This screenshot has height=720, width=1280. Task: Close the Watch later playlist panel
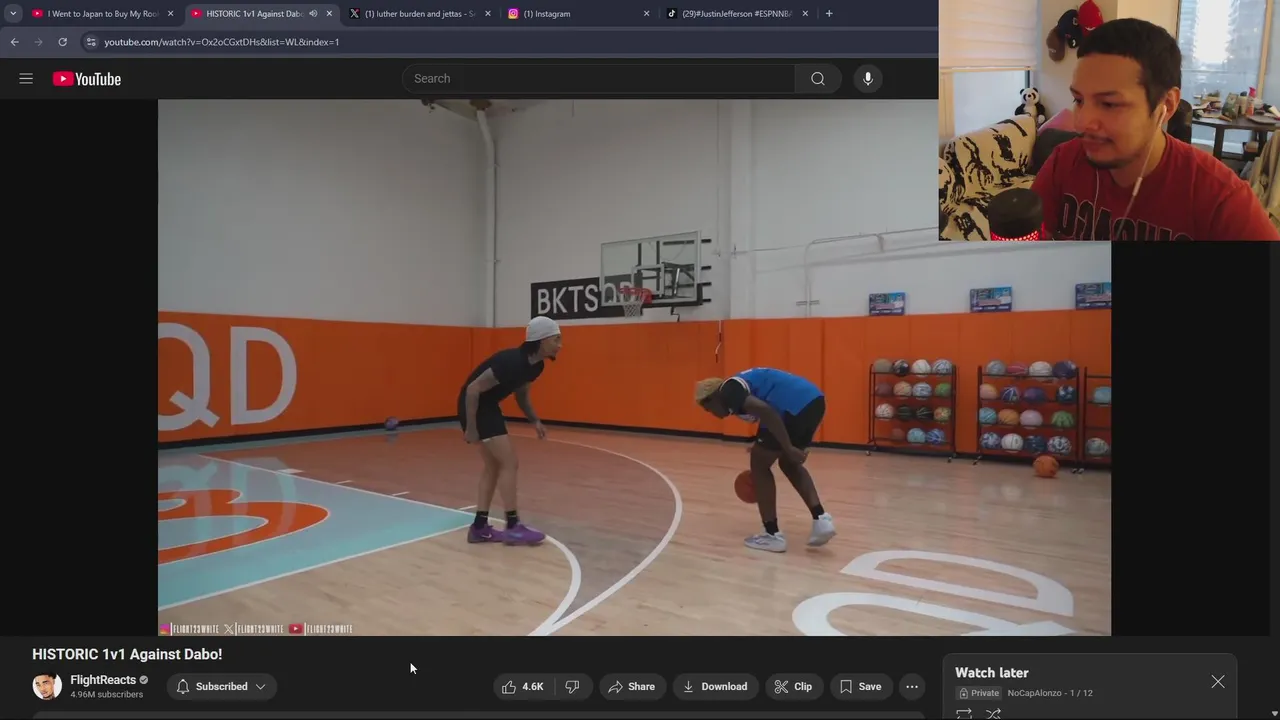[x=1218, y=682]
